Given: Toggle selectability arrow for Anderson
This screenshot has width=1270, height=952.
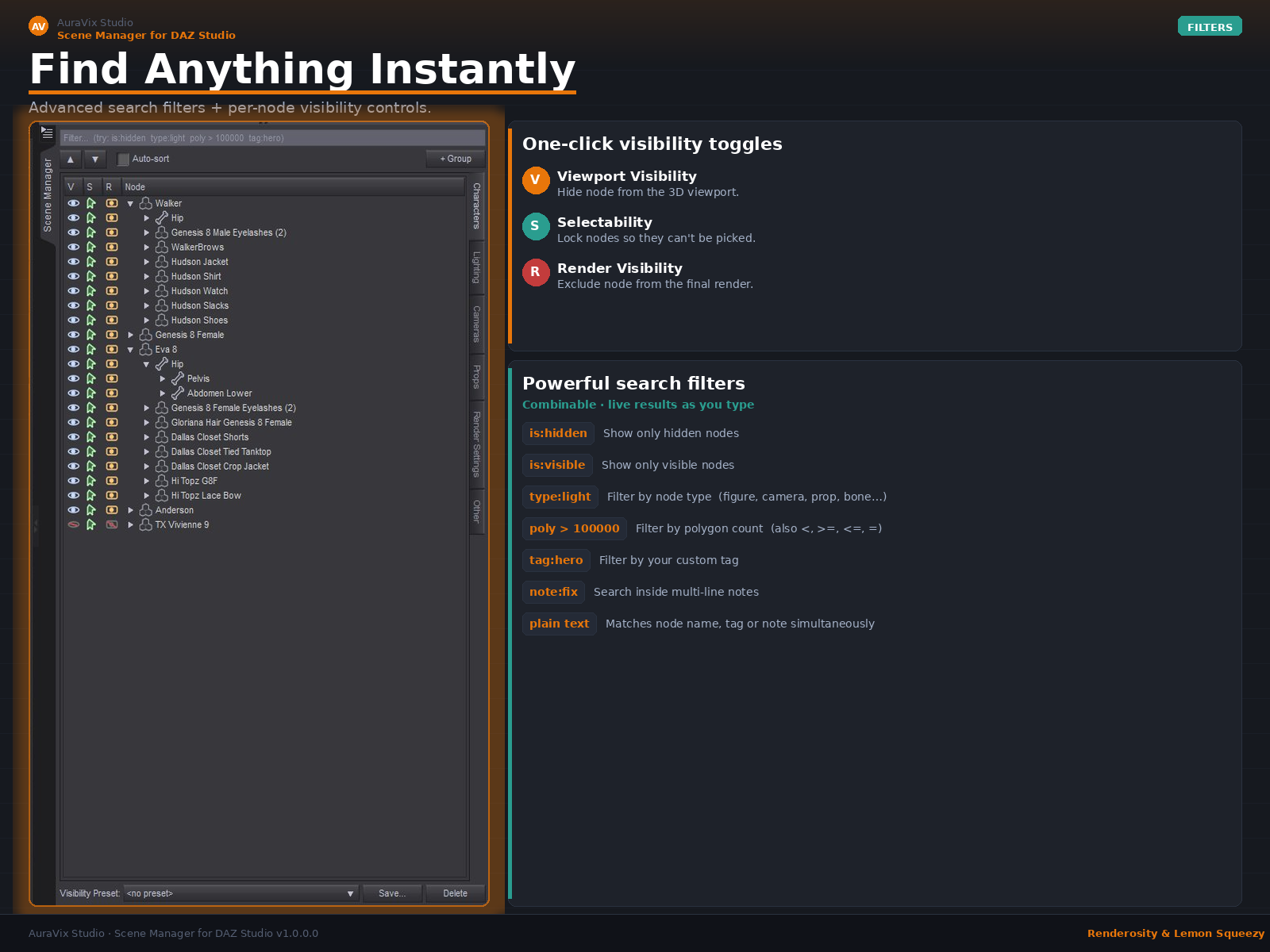Looking at the screenshot, I should (91, 510).
